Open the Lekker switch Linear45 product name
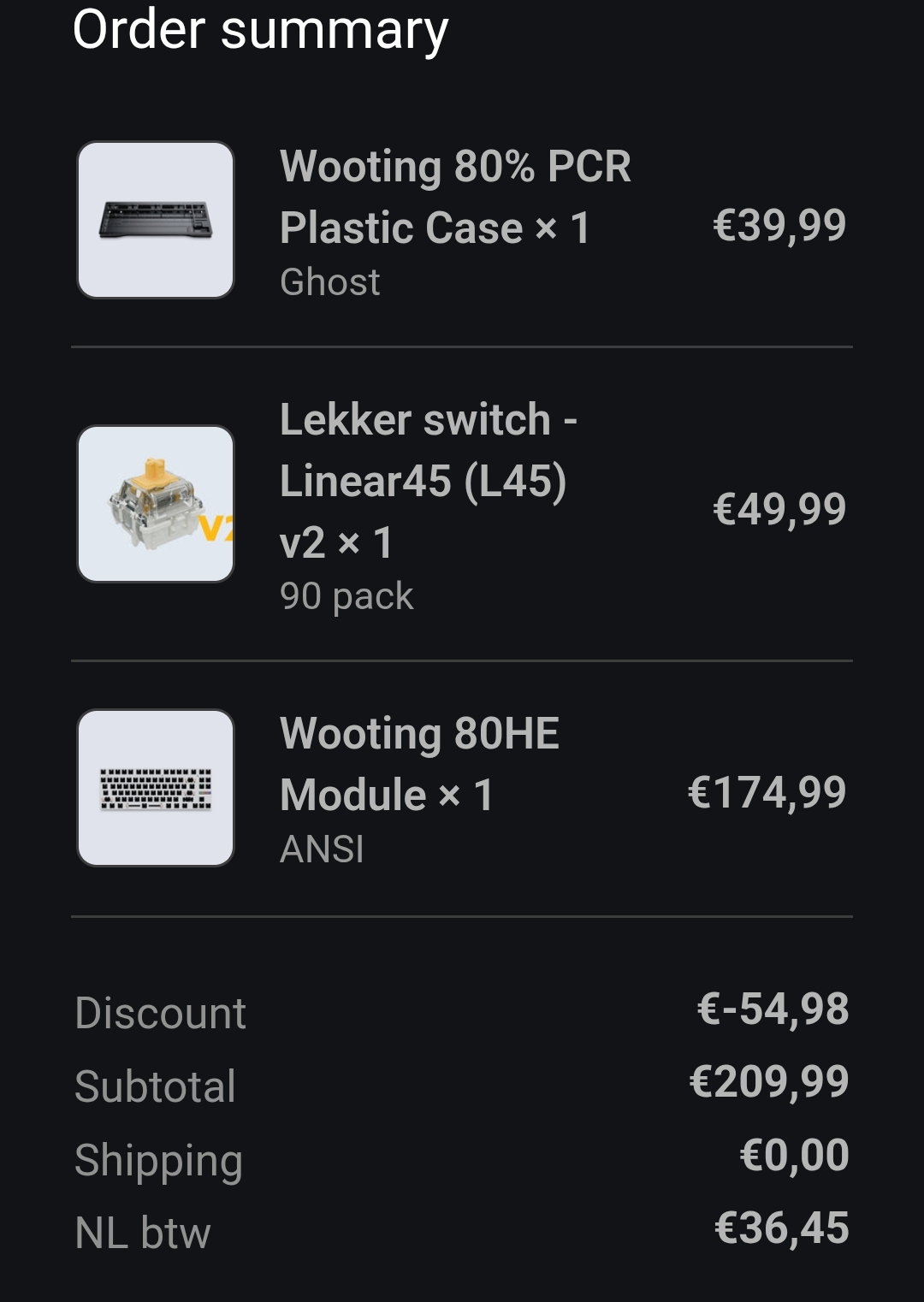This screenshot has height=1302, width=924. [x=427, y=480]
